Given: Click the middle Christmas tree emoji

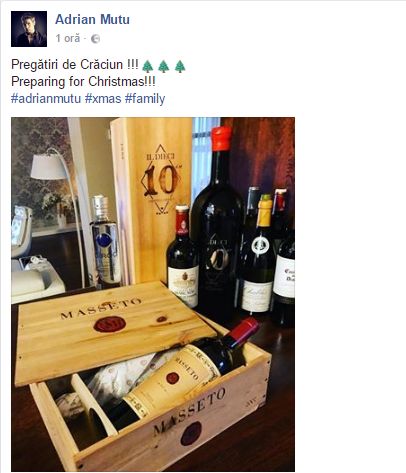Looking at the screenshot, I should [x=164, y=66].
